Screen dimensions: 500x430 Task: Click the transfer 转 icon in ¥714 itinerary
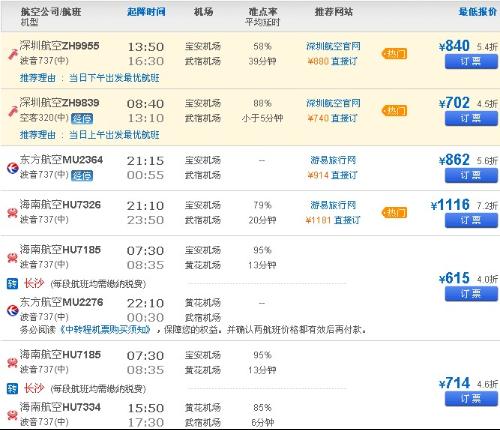click(x=12, y=389)
